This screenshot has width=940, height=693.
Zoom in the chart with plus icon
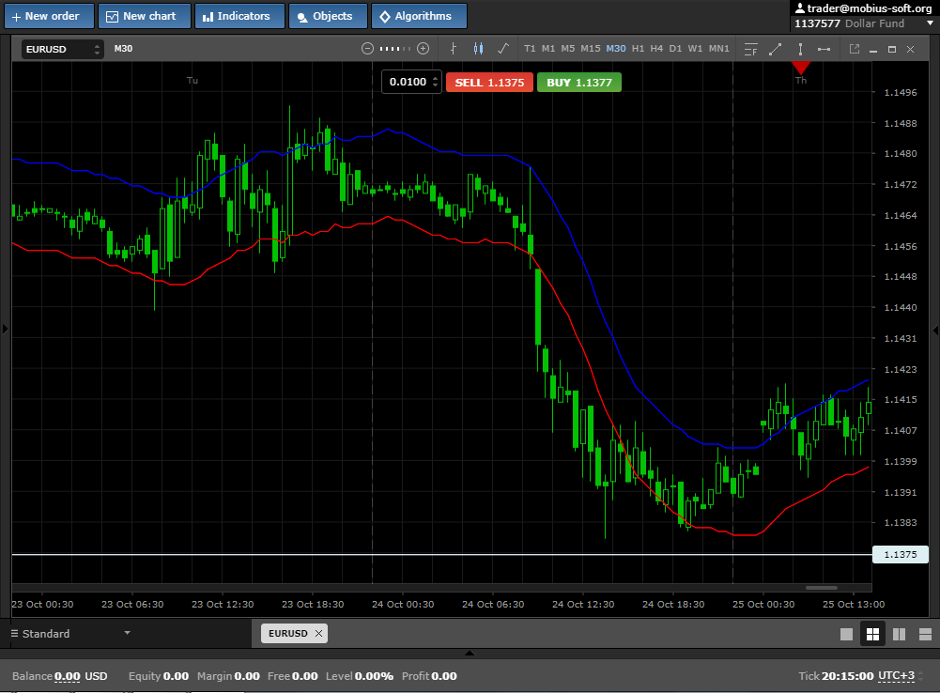pos(423,49)
